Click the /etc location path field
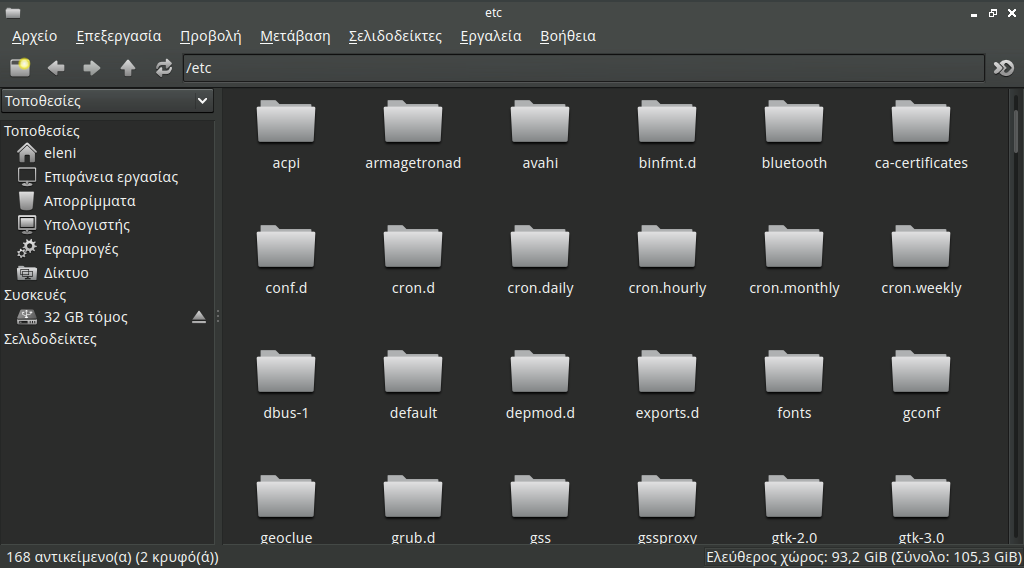This screenshot has width=1024, height=568. (x=583, y=68)
